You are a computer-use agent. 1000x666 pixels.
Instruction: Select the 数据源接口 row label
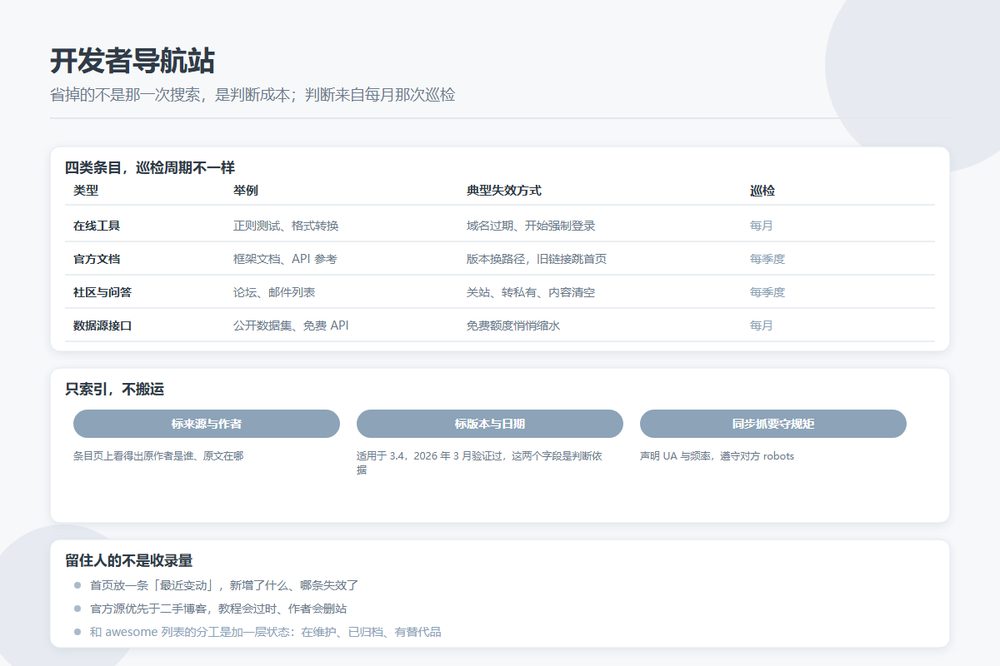point(102,325)
